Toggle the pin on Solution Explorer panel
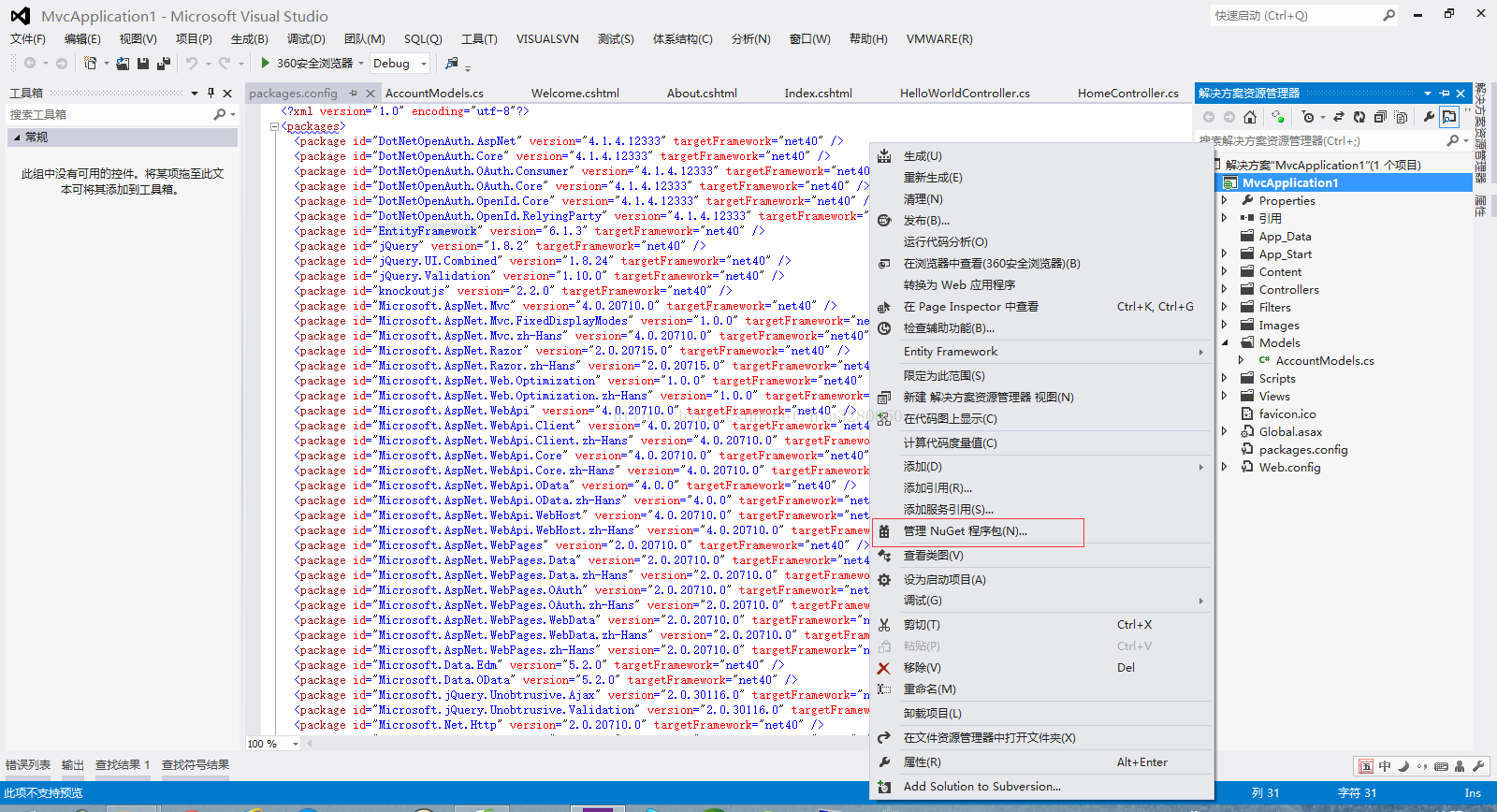 tap(1445, 93)
